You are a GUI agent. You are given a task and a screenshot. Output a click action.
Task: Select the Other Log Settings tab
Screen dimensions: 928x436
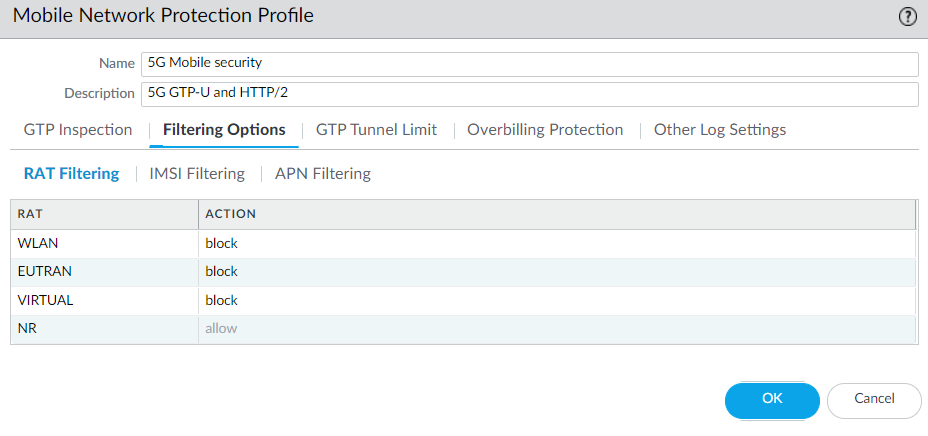click(x=719, y=130)
